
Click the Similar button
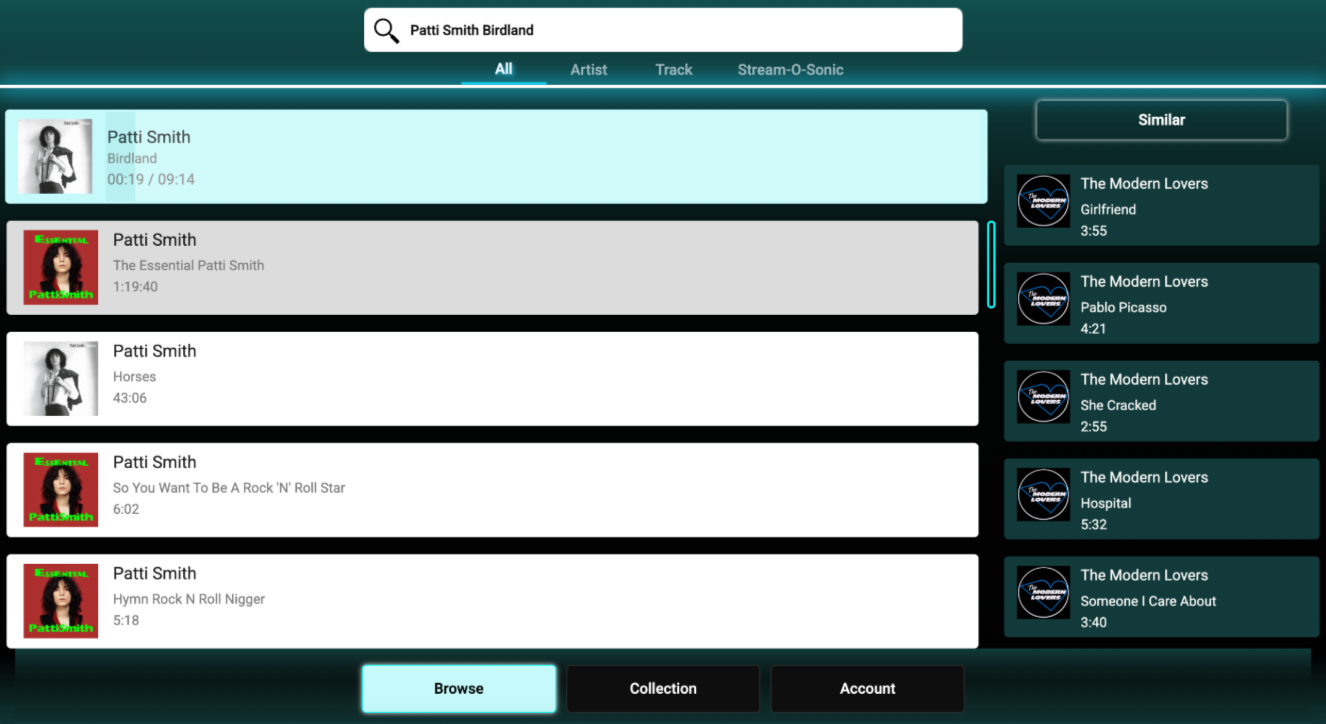coord(1161,120)
